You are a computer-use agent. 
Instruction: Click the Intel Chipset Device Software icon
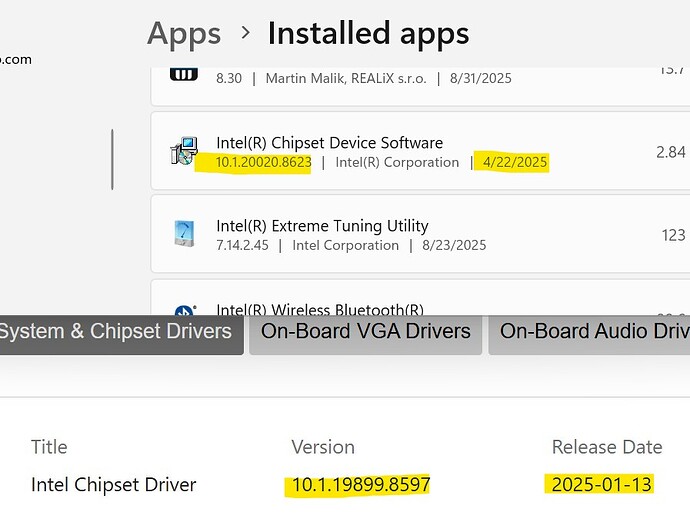(183, 151)
